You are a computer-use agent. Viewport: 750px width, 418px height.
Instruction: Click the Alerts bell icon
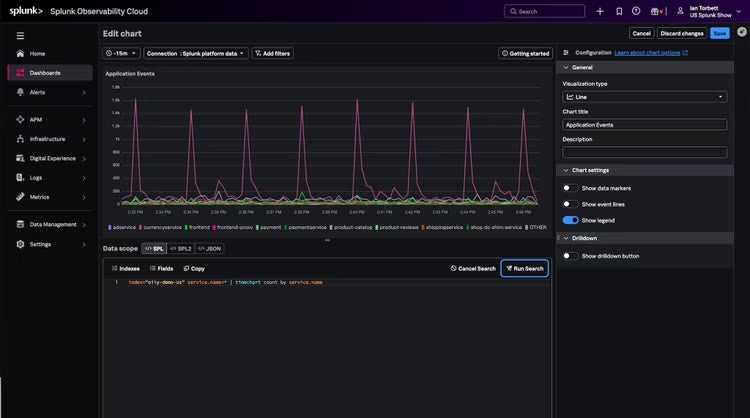click(20, 92)
